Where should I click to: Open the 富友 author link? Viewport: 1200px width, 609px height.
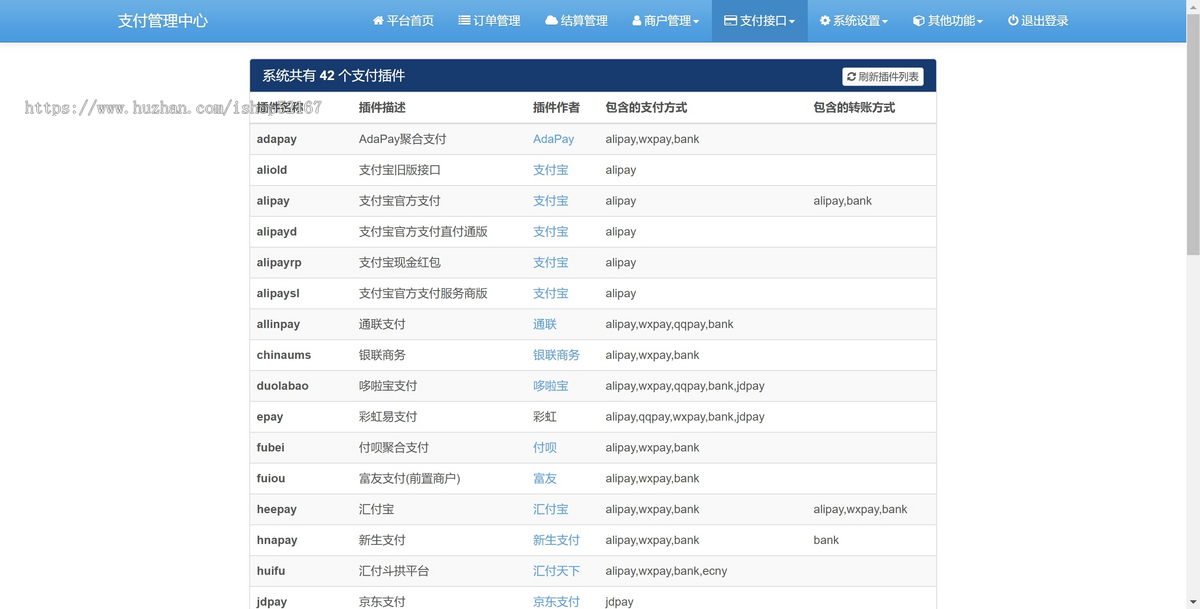(545, 479)
